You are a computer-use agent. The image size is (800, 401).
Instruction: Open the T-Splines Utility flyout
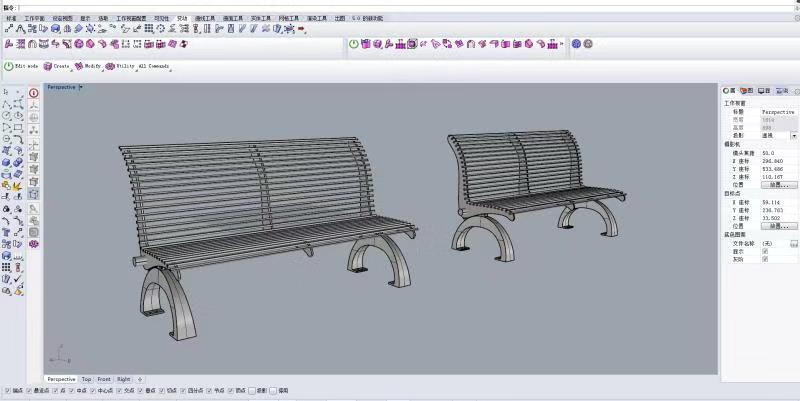pyautogui.click(x=120, y=66)
